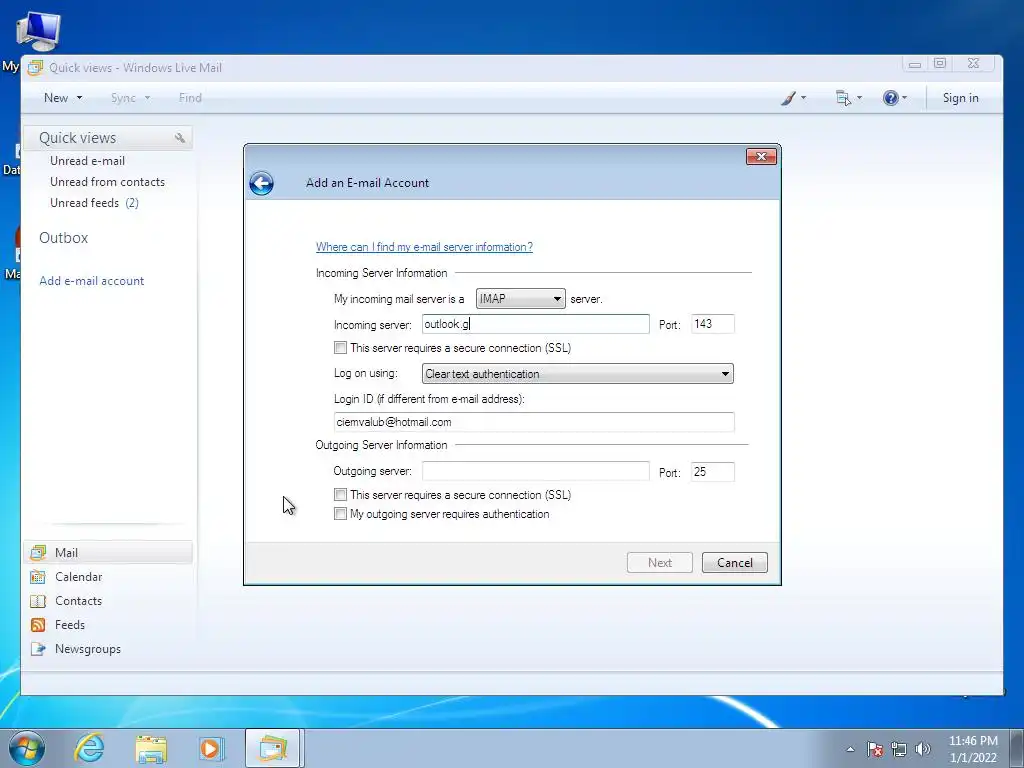Open Windows Explorer folder on the taskbar
Image resolution: width=1024 pixels, height=768 pixels.
pyautogui.click(x=151, y=748)
